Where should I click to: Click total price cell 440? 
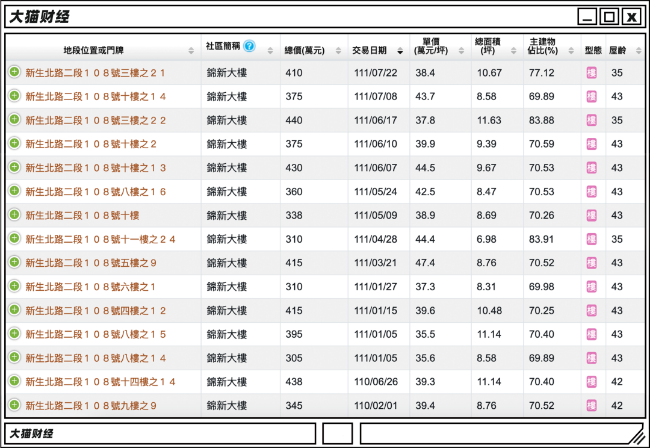pyautogui.click(x=293, y=120)
